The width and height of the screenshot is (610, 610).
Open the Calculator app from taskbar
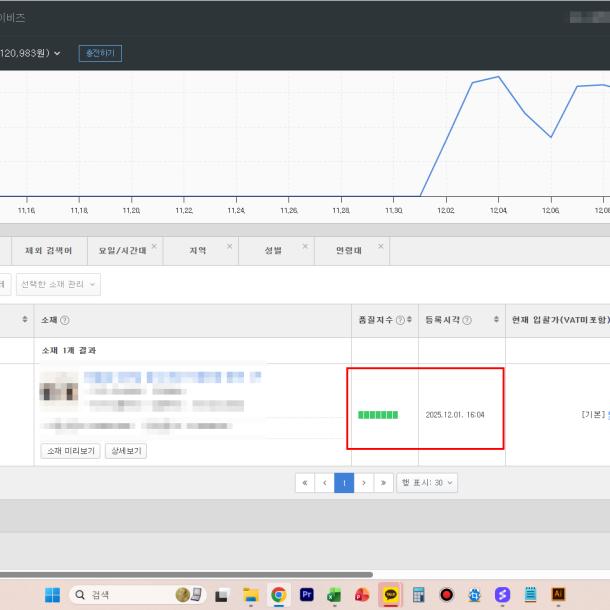419,594
